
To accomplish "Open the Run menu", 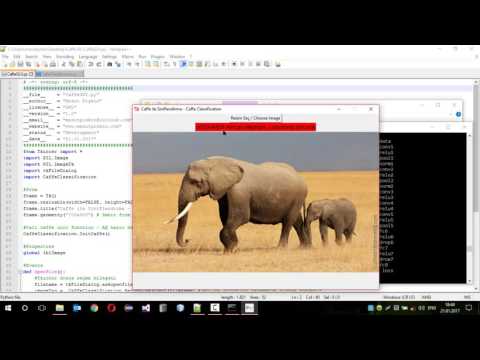I will (142, 57).
